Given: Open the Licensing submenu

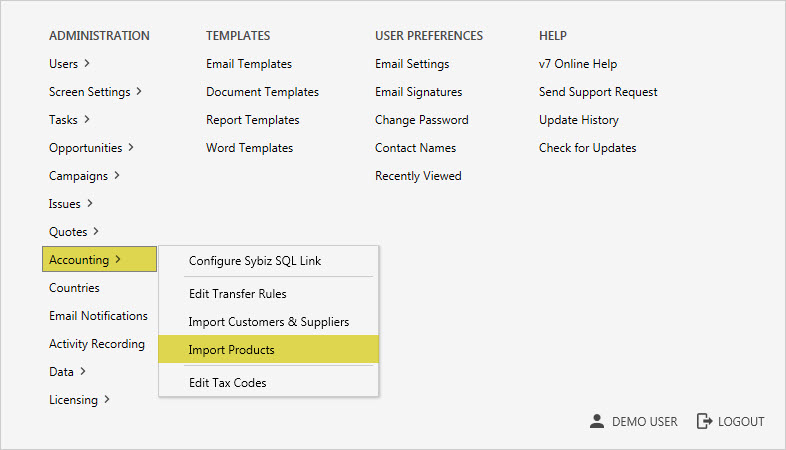Looking at the screenshot, I should [x=79, y=400].
